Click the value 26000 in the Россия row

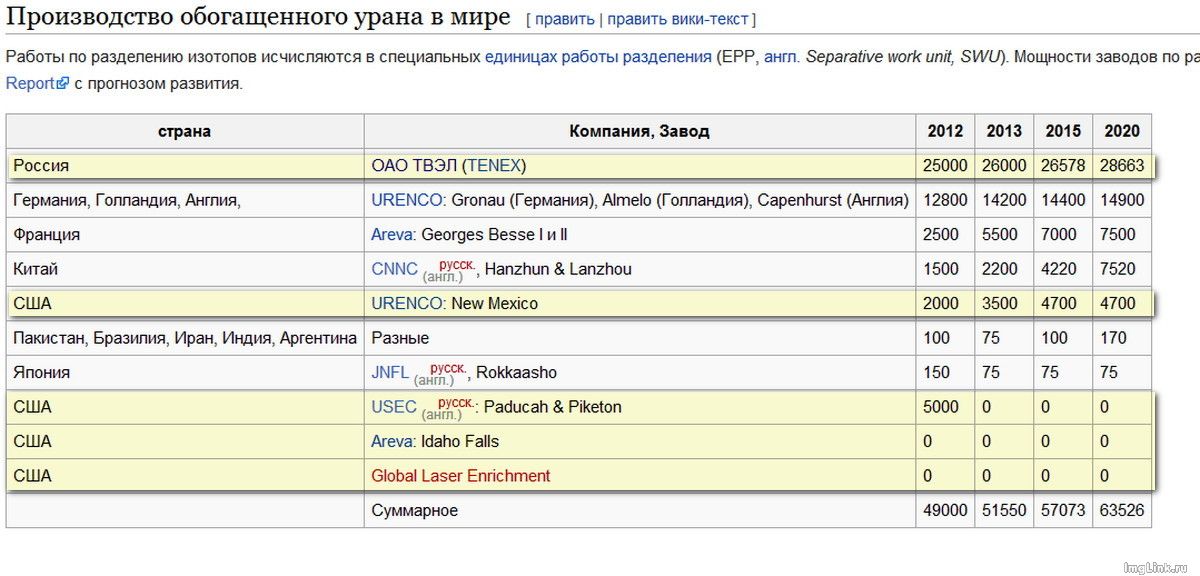1004,166
